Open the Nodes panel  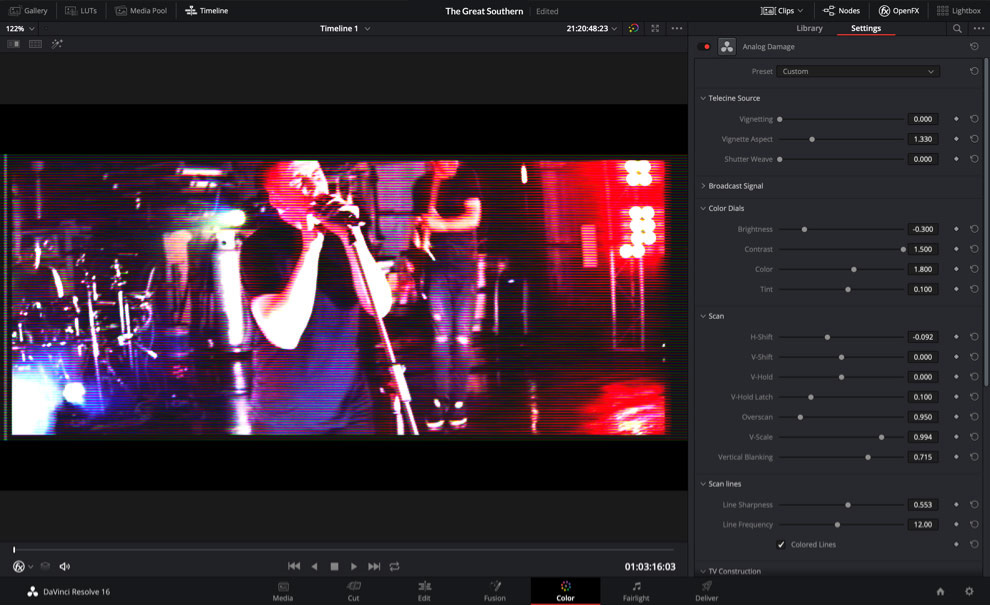(x=843, y=10)
